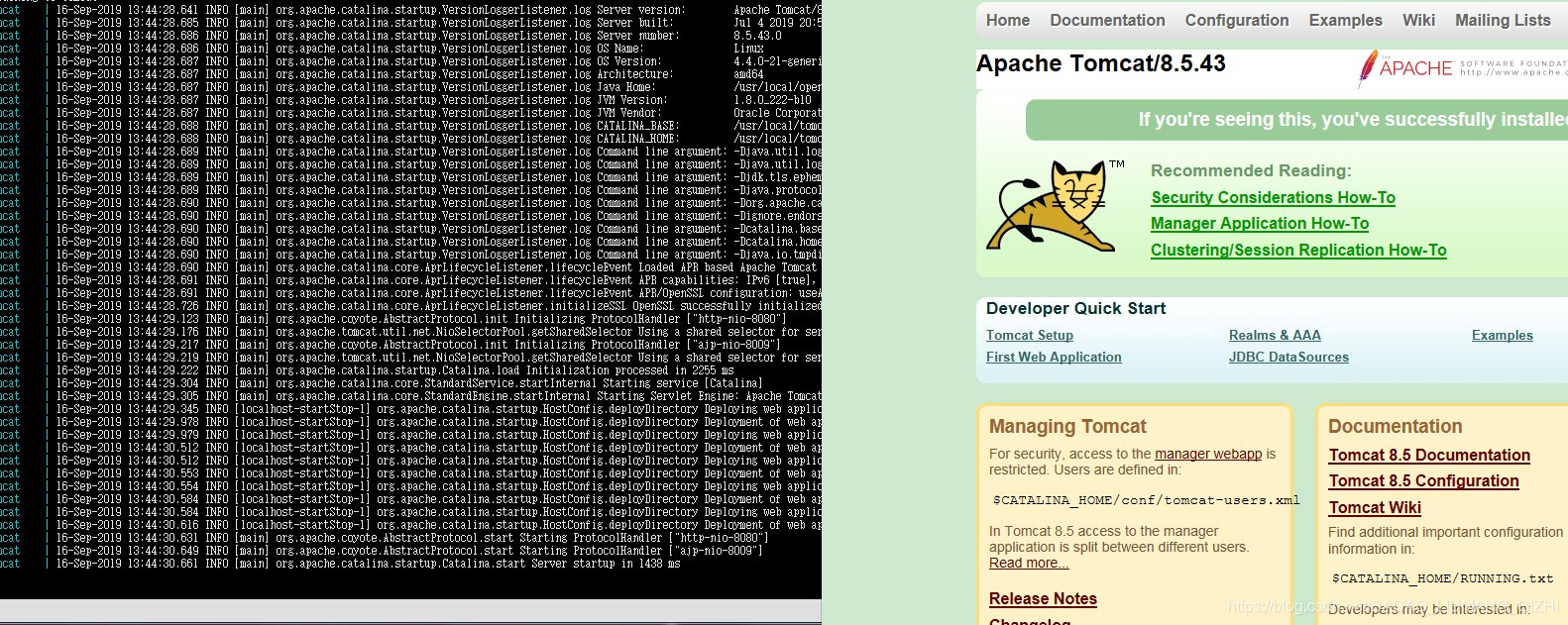Click the Managing Tomcat heading
Viewport: 1568px width, 625px height.
tap(1067, 427)
